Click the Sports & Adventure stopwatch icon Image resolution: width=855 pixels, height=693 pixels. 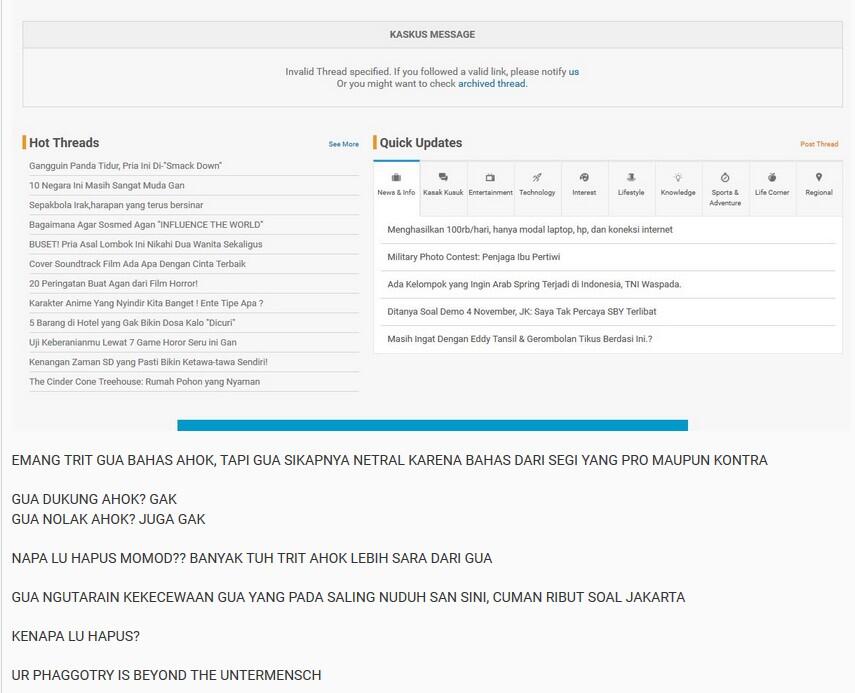tap(725, 177)
